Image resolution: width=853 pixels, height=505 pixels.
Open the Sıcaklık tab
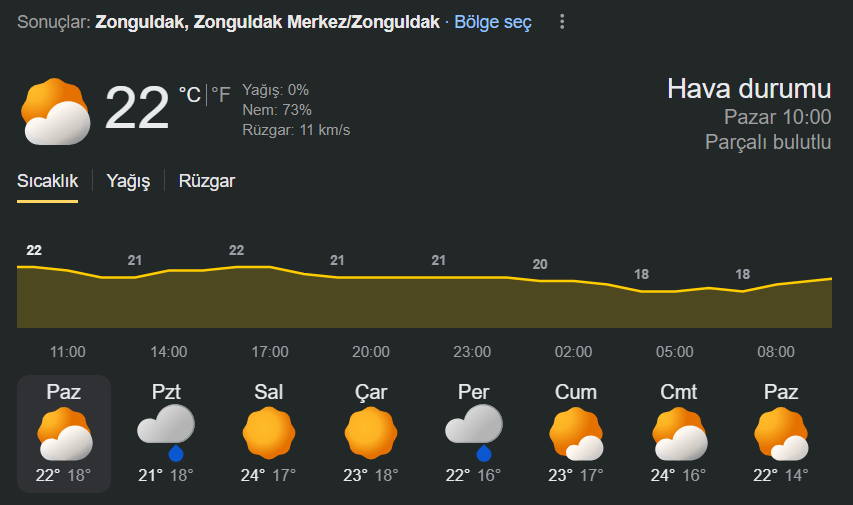tap(47, 181)
